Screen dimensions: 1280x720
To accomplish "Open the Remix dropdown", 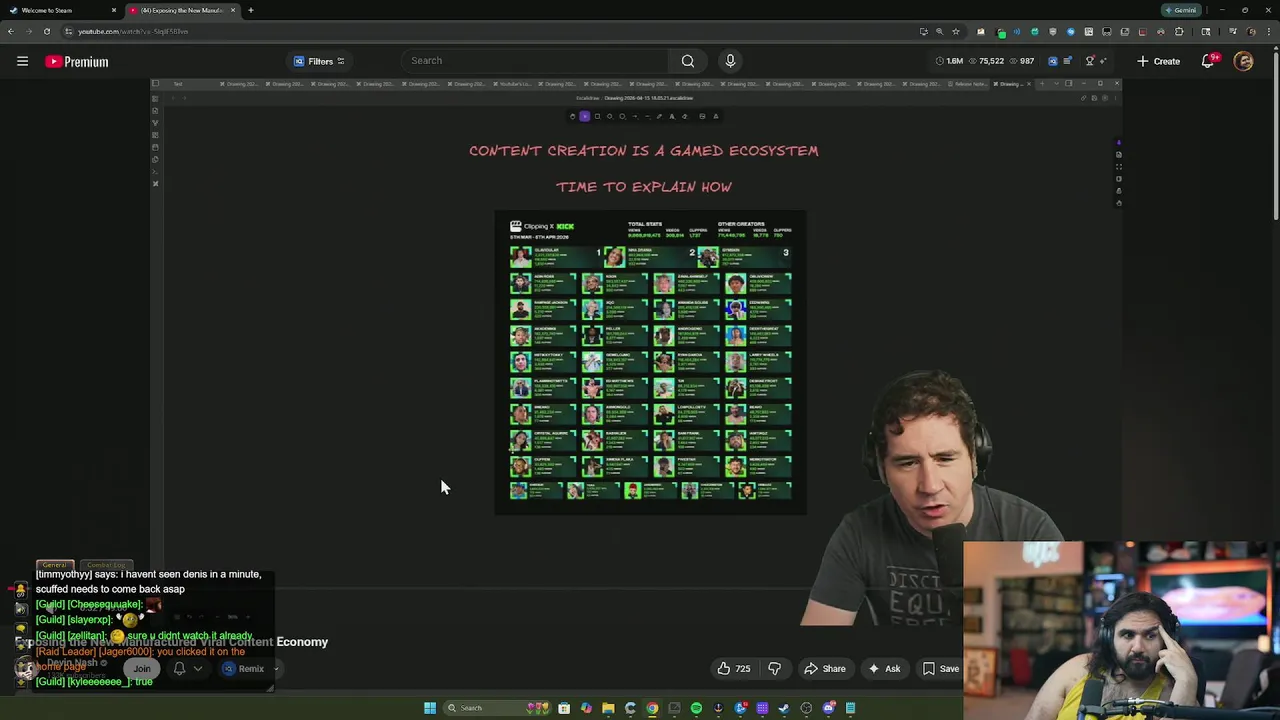I will coord(250,669).
